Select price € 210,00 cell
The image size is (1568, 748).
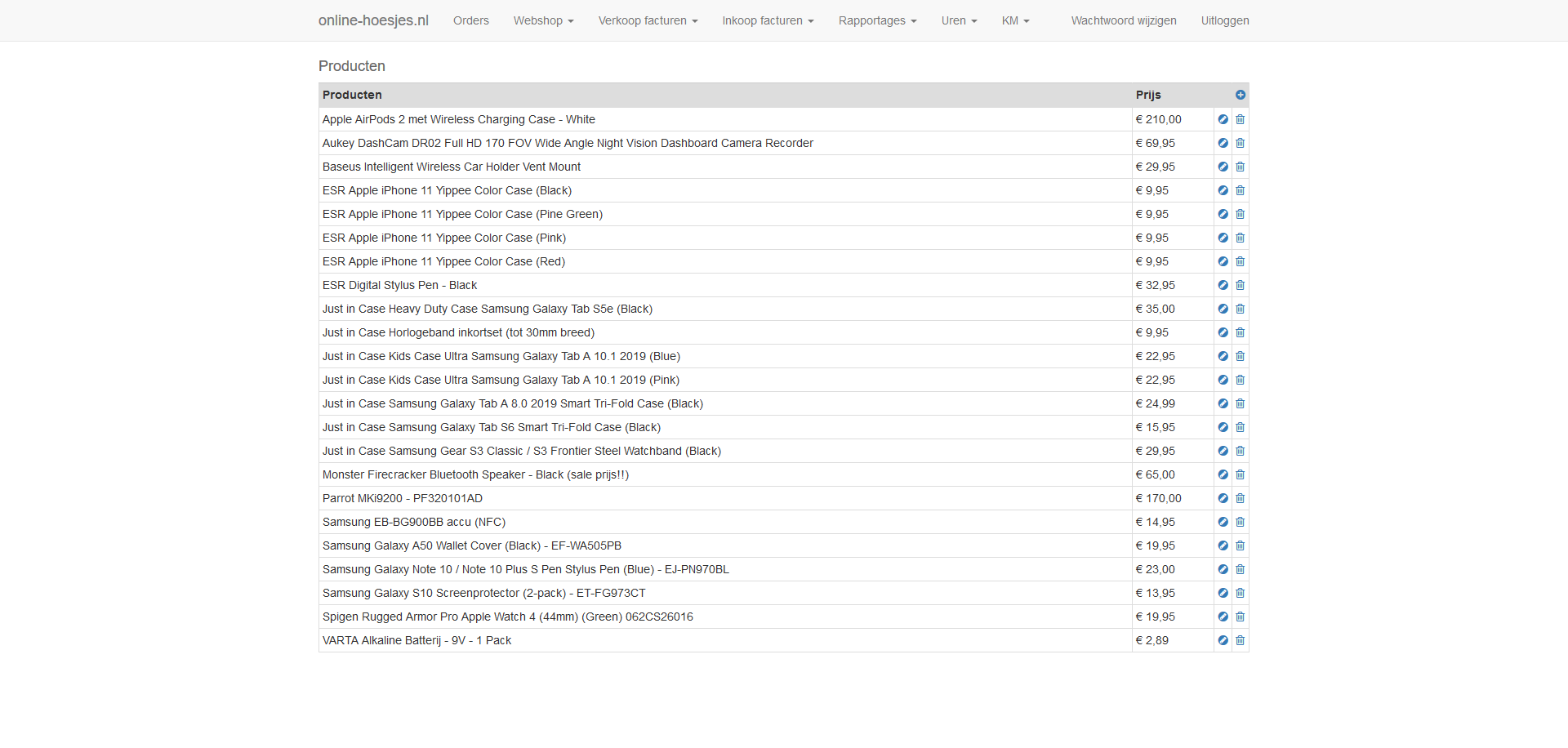(x=1173, y=119)
